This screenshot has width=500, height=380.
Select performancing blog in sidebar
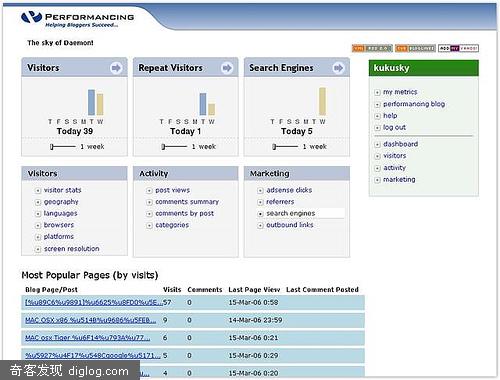pos(414,104)
